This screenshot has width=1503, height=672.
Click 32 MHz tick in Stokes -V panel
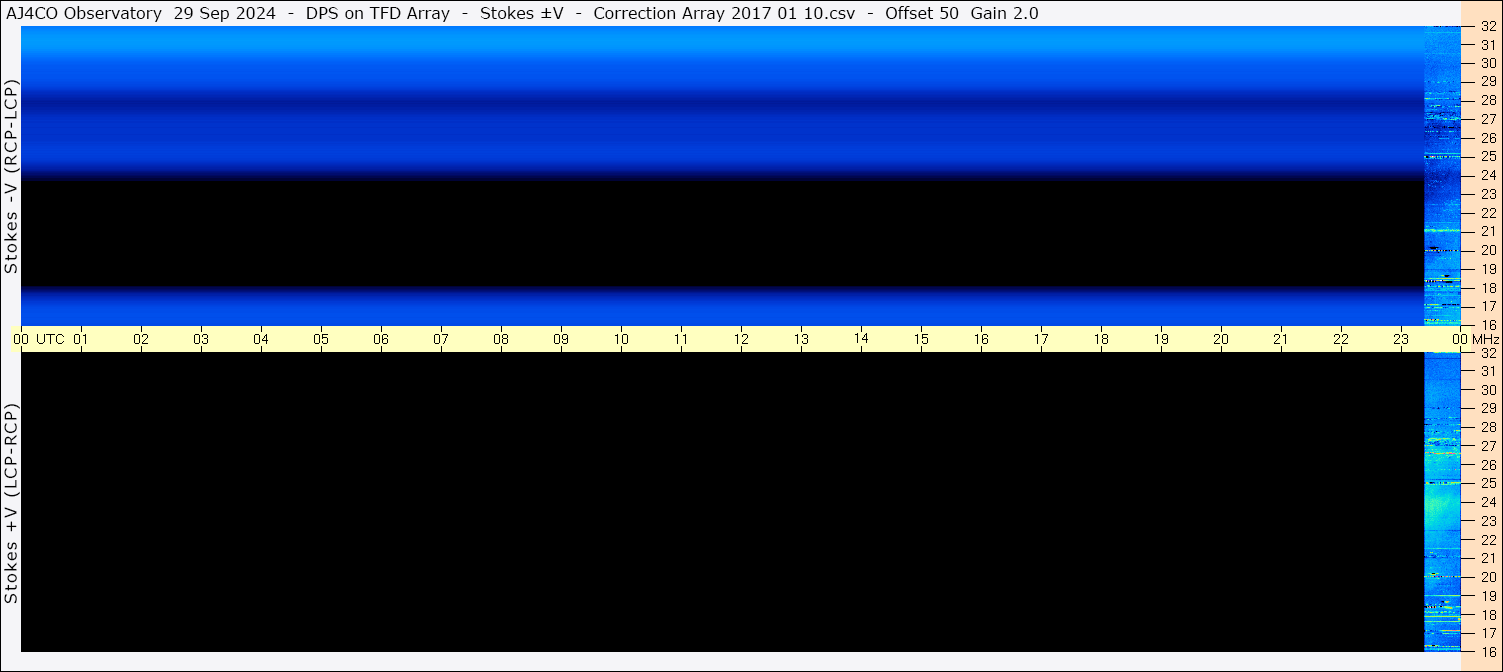click(1488, 26)
